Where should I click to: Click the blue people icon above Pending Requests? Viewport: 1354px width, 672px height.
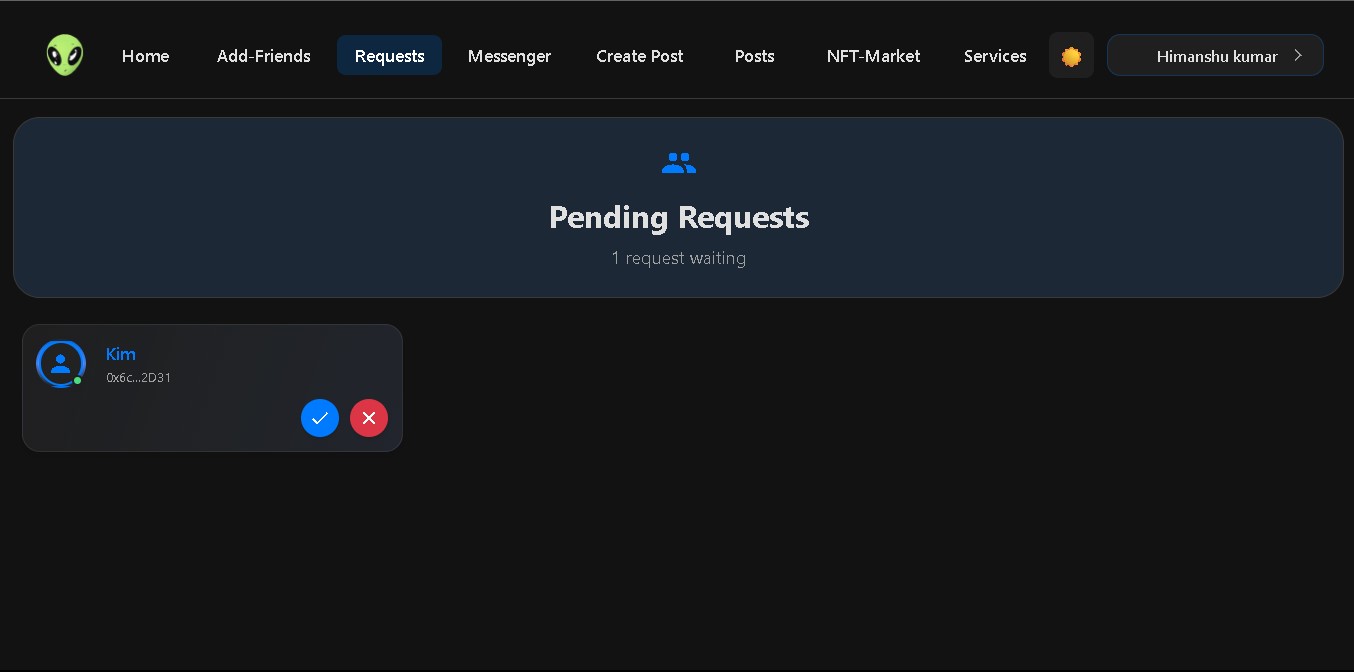coord(679,163)
